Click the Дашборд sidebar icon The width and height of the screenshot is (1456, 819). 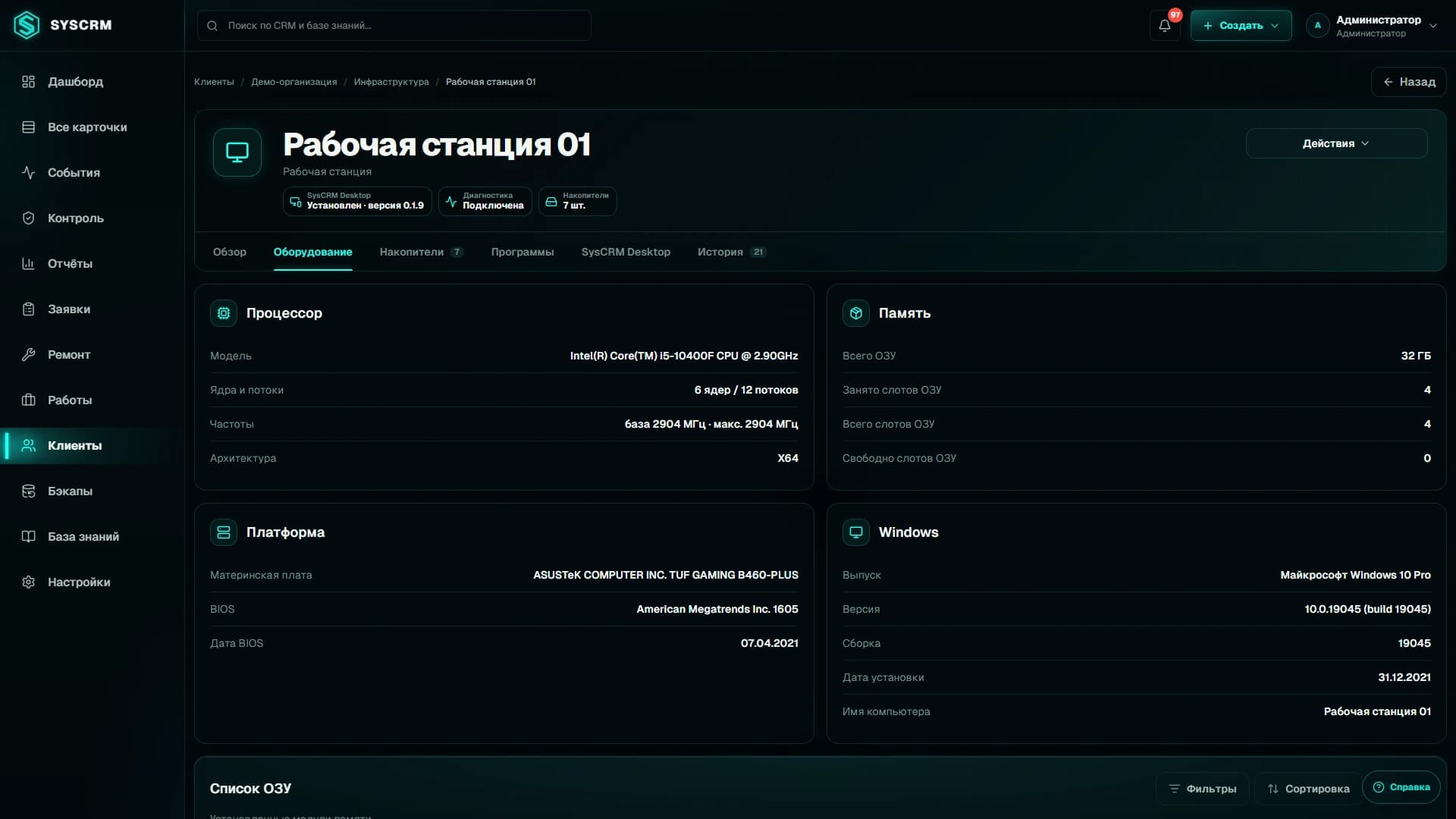[29, 81]
